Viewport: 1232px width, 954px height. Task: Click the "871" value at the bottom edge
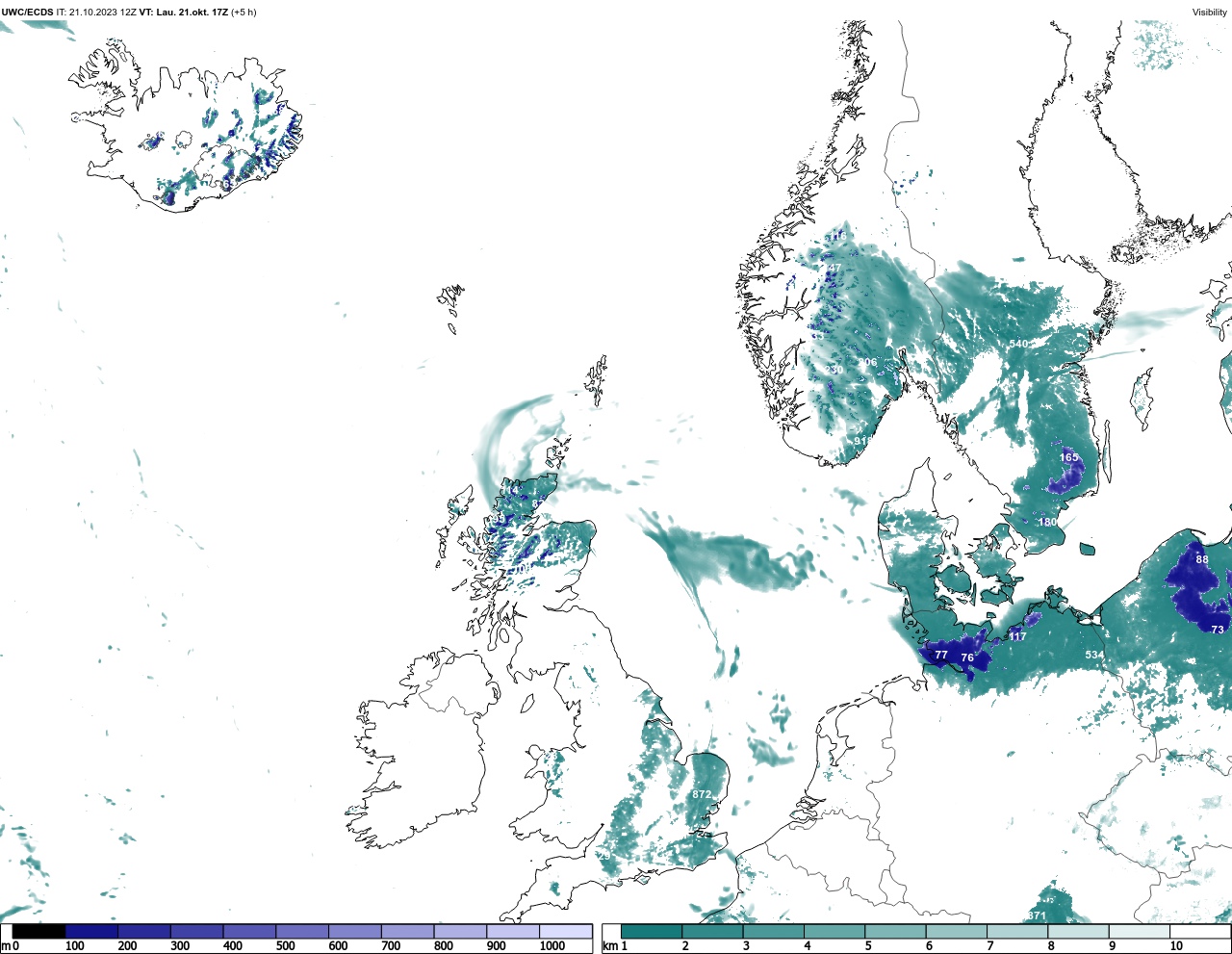(x=1036, y=915)
